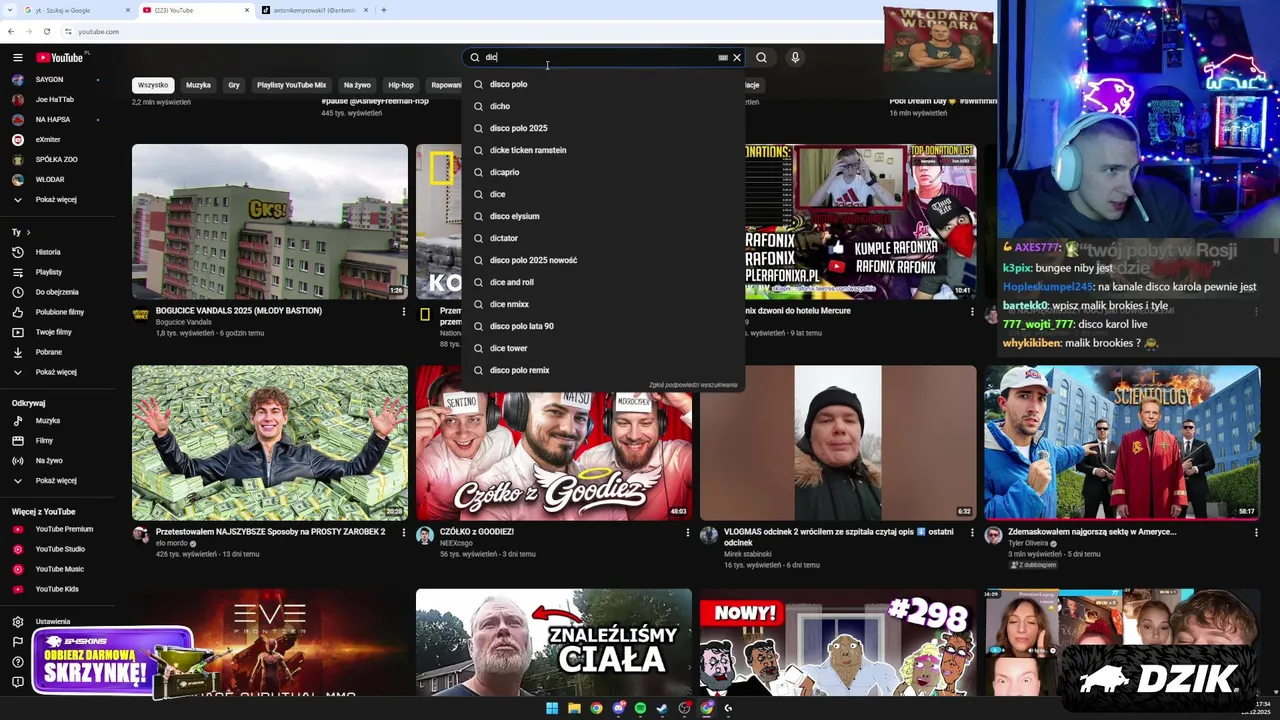
Task: Expand the 'Ty' section chevron
Action: click(x=28, y=232)
